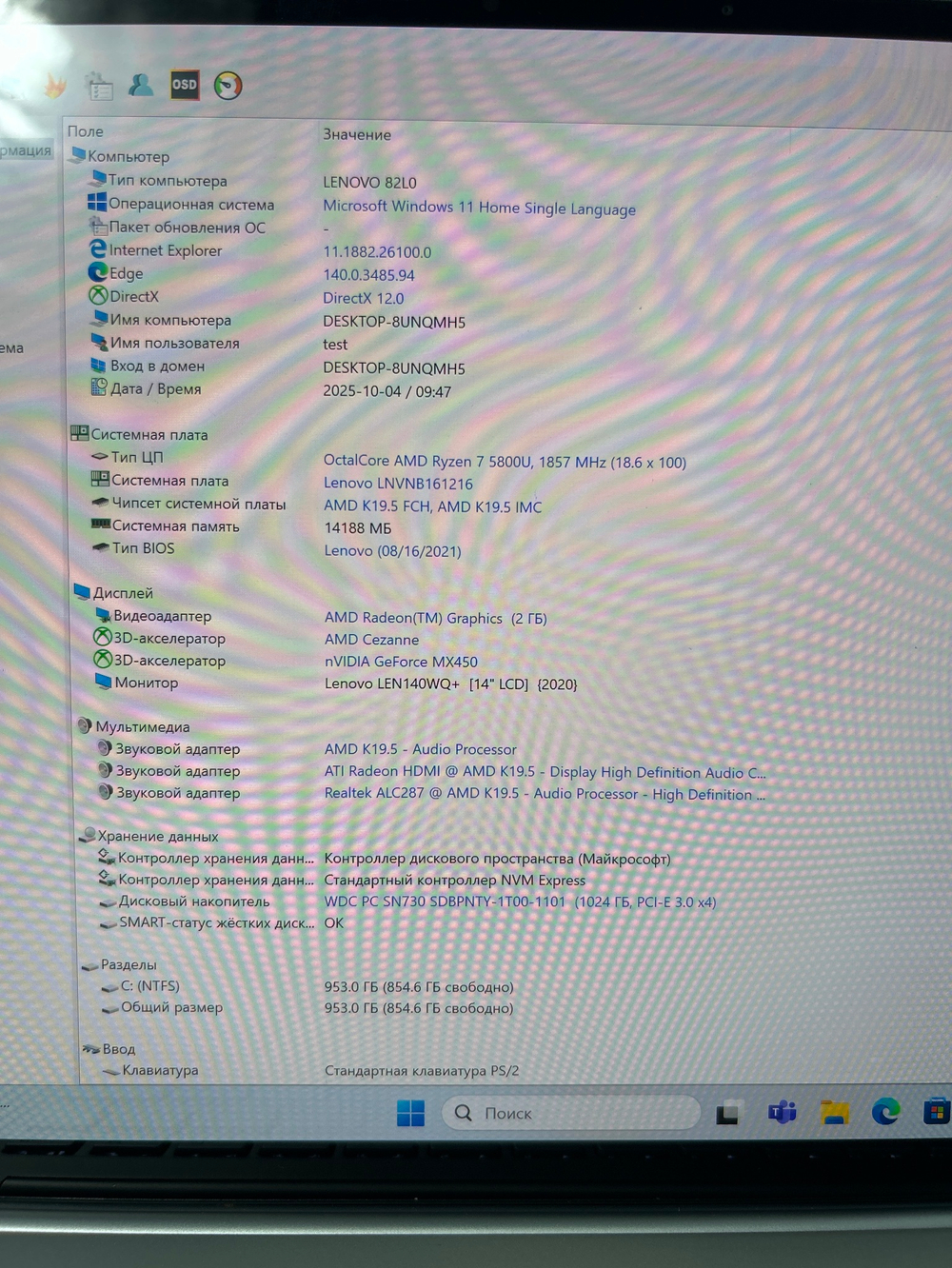Open the OctalCore AMD Ryzen 7 5800U link
Image resolution: width=952 pixels, height=1268 pixels.
click(505, 462)
